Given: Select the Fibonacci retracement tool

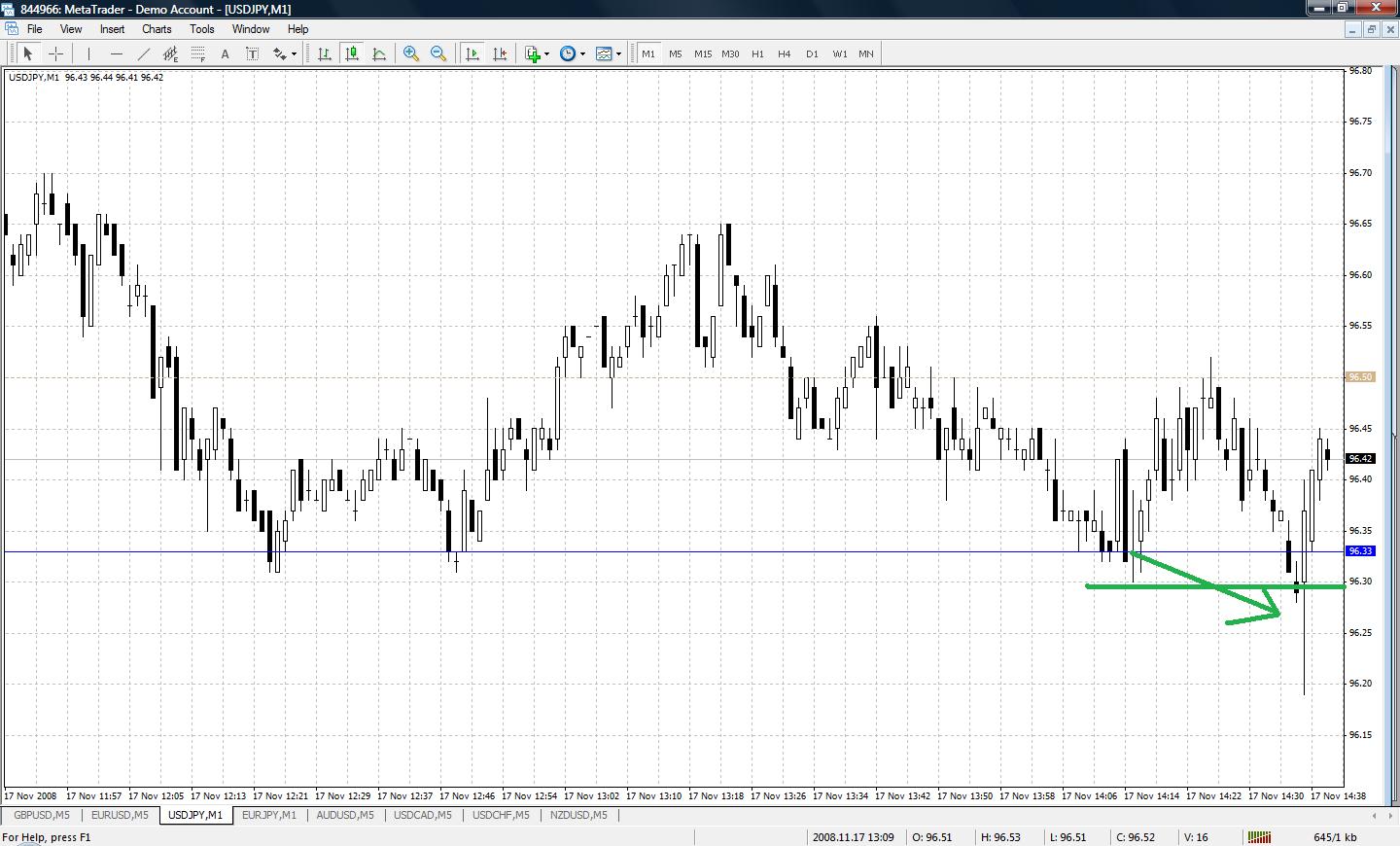Looking at the screenshot, I should pos(198,54).
